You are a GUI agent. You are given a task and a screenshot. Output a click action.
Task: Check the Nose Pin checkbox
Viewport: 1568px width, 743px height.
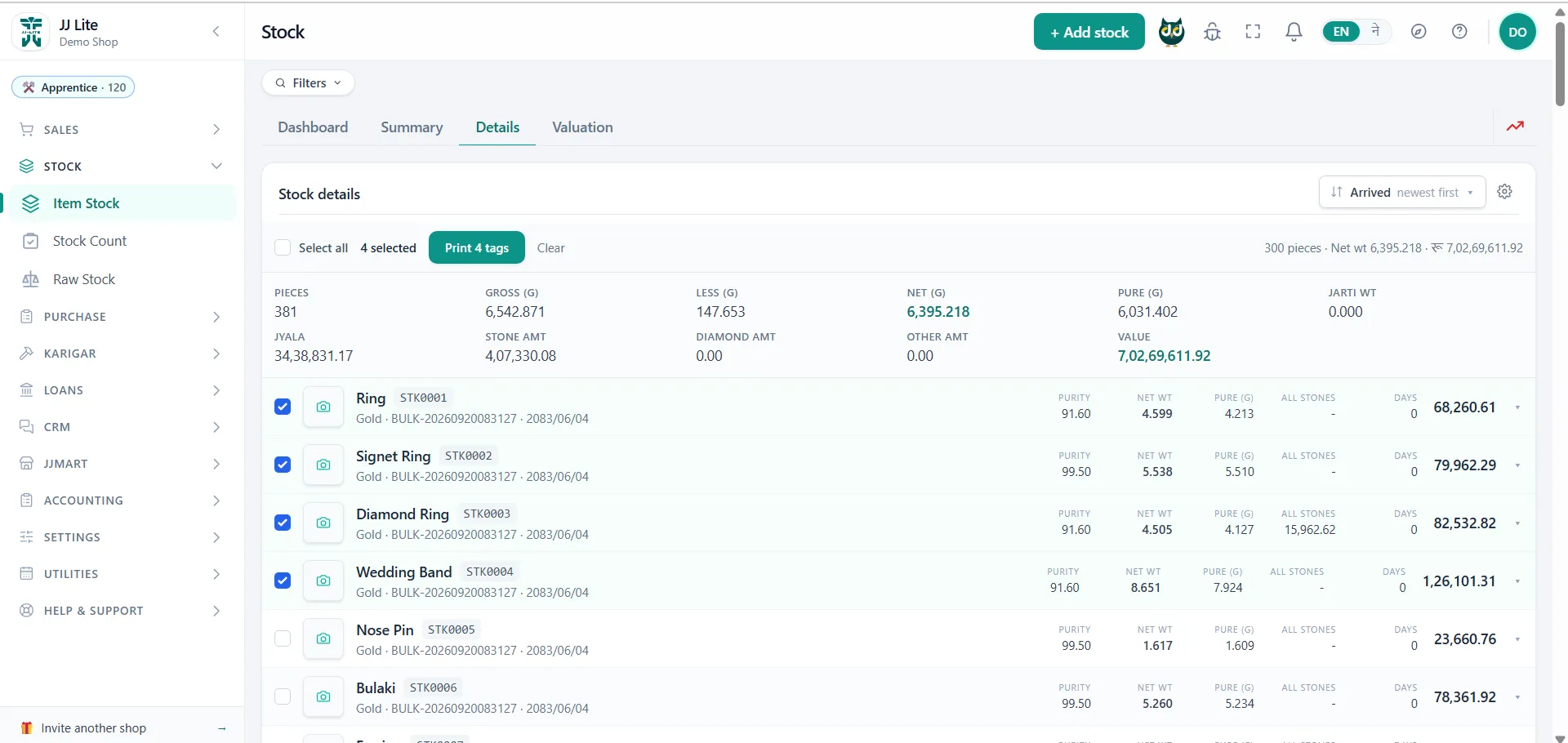tap(283, 638)
